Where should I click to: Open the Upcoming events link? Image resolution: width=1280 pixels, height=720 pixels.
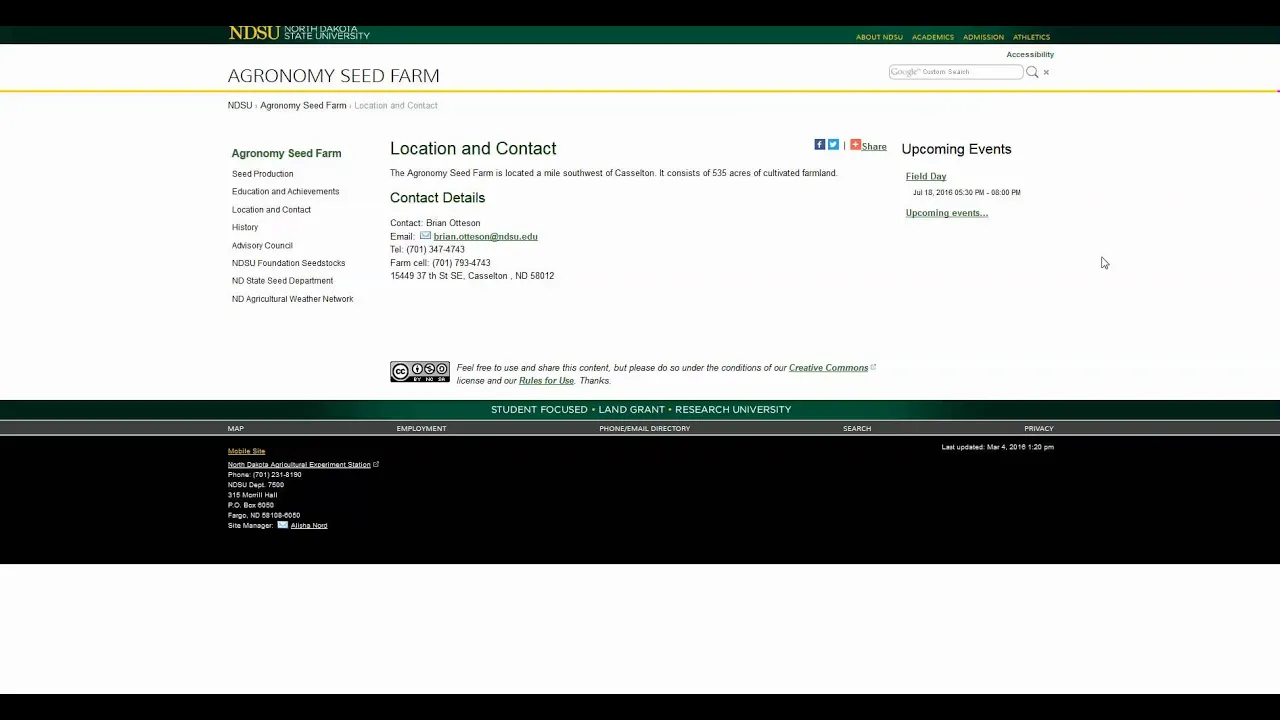[947, 213]
